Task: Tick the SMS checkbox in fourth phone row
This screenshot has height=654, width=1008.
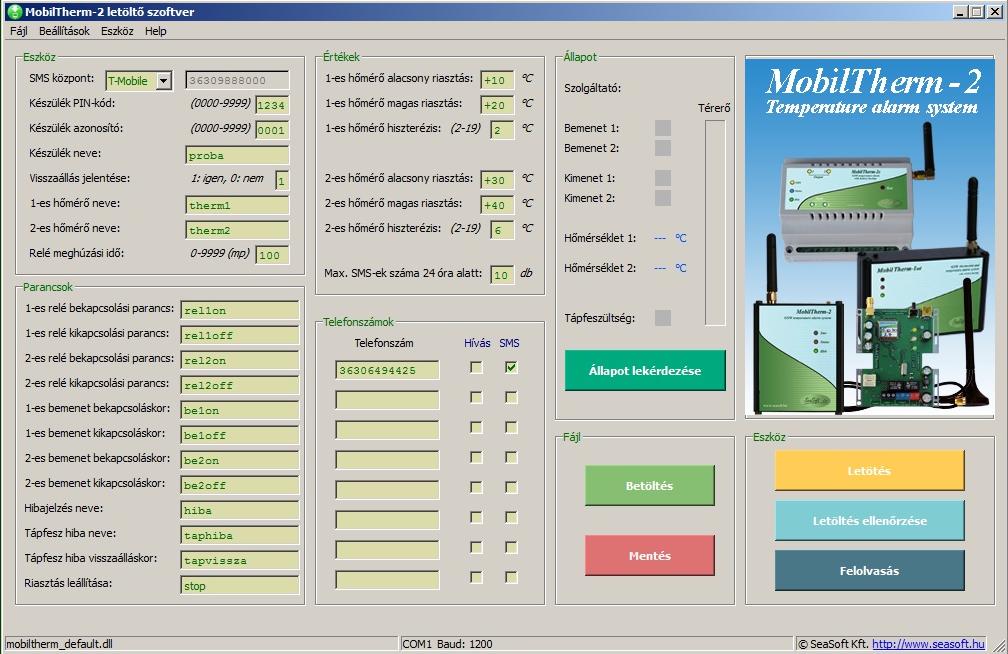Action: [511, 457]
